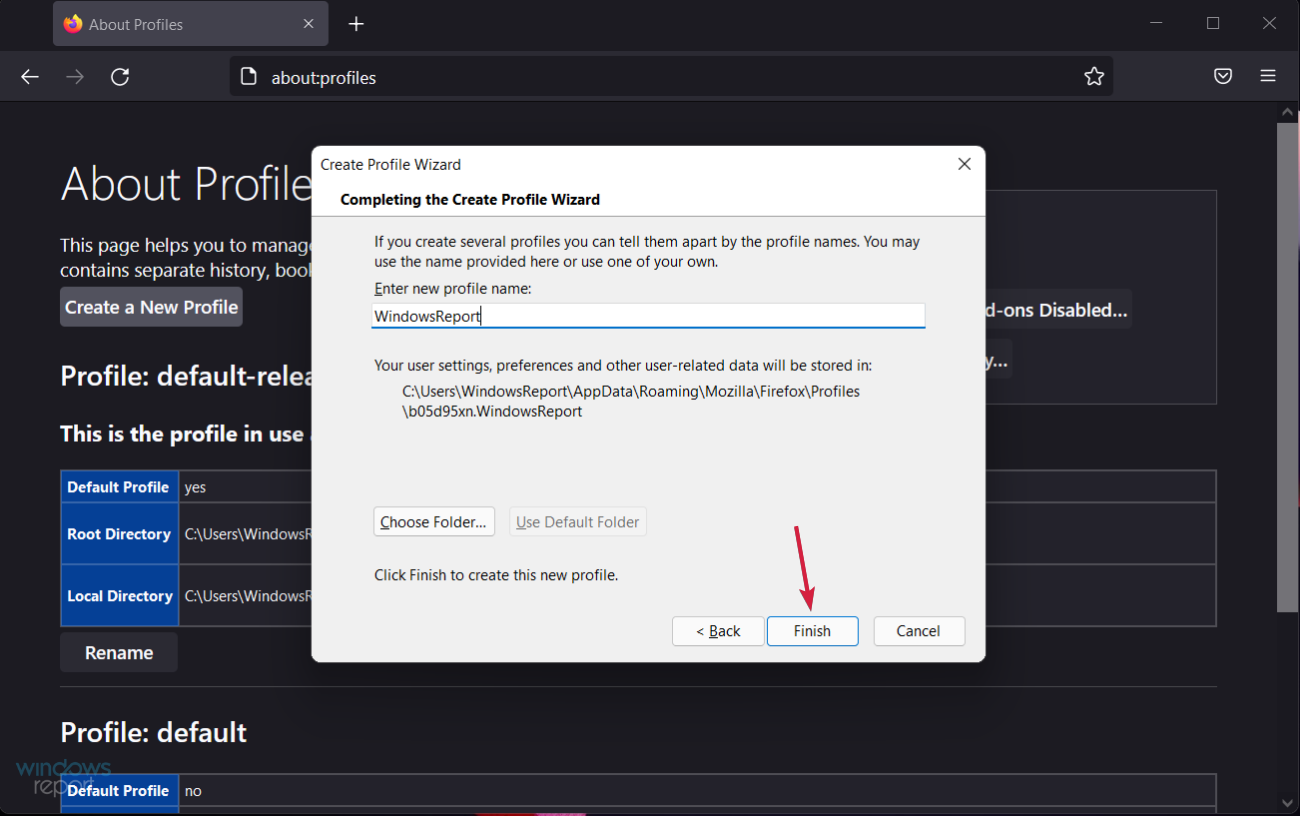Reload the about:profiles page
The width and height of the screenshot is (1300, 818).
[120, 76]
